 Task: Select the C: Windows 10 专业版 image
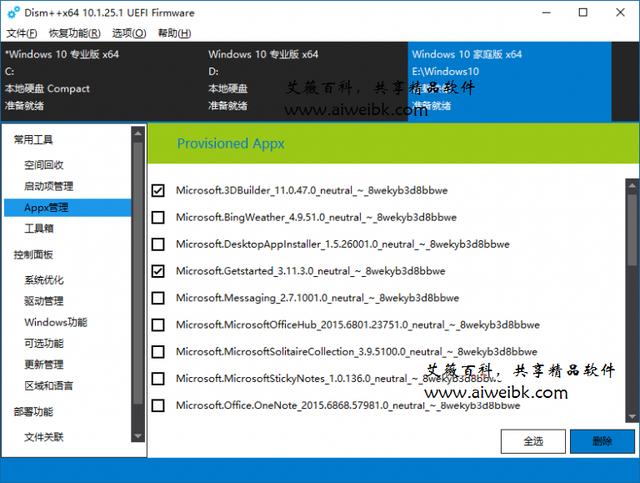click(x=102, y=80)
